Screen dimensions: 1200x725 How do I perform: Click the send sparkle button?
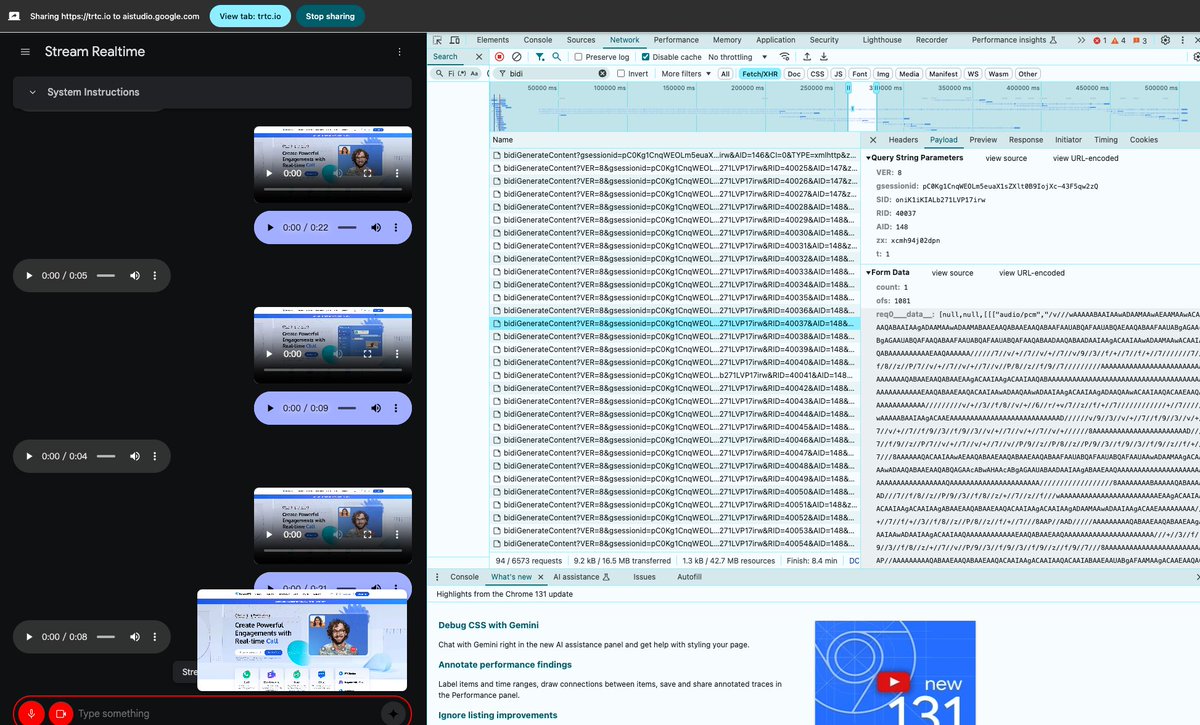click(393, 713)
